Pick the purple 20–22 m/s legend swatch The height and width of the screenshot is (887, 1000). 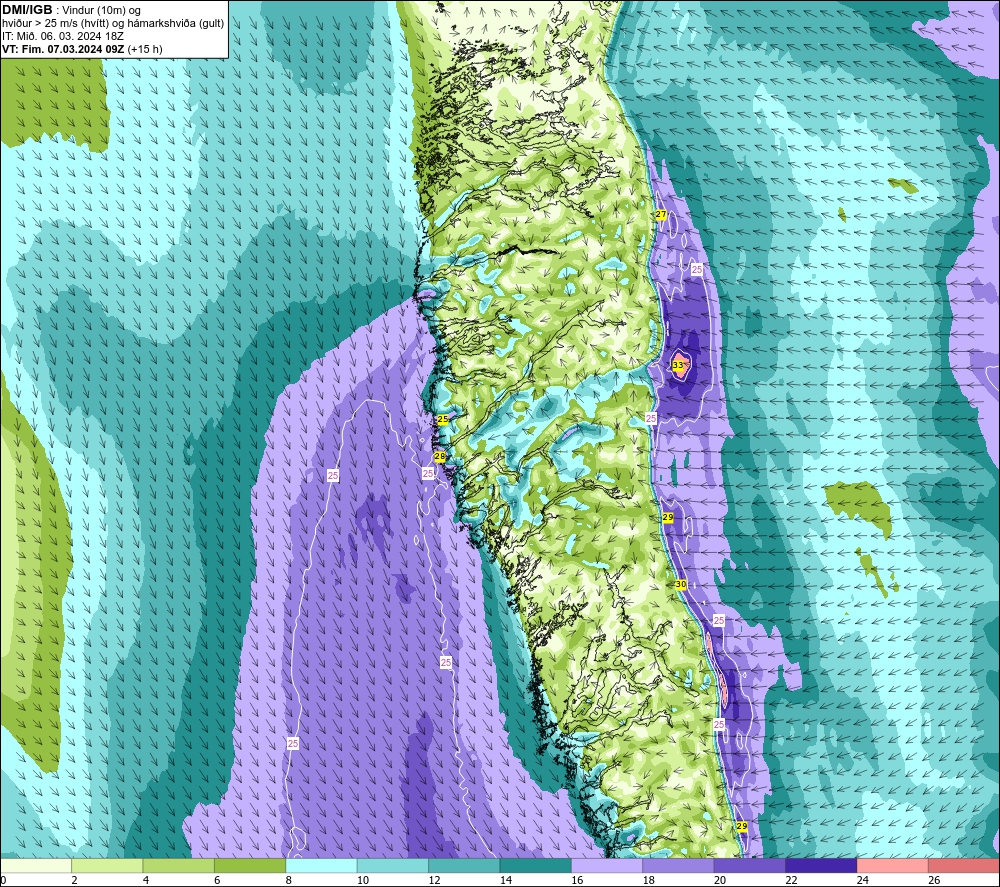coord(750,866)
